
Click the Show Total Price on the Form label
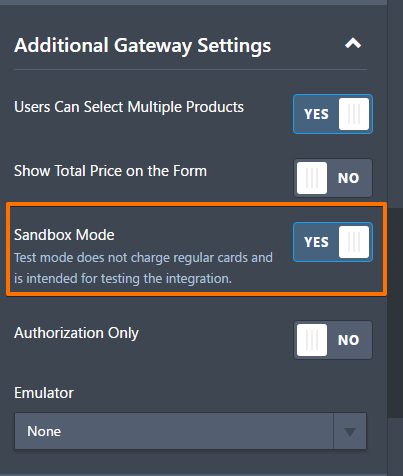(x=110, y=171)
